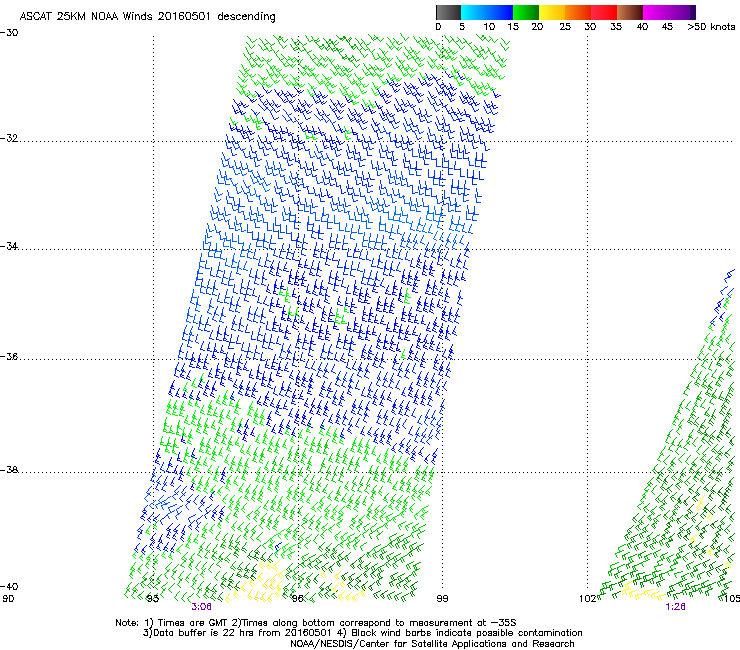The image size is (740, 650).
Task: Select the -40 latitude axis label
Action: point(9,586)
